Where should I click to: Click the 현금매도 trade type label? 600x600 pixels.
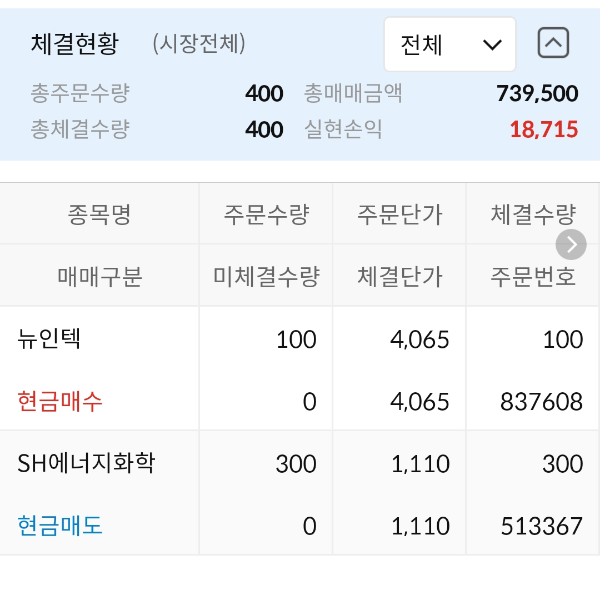click(x=60, y=525)
